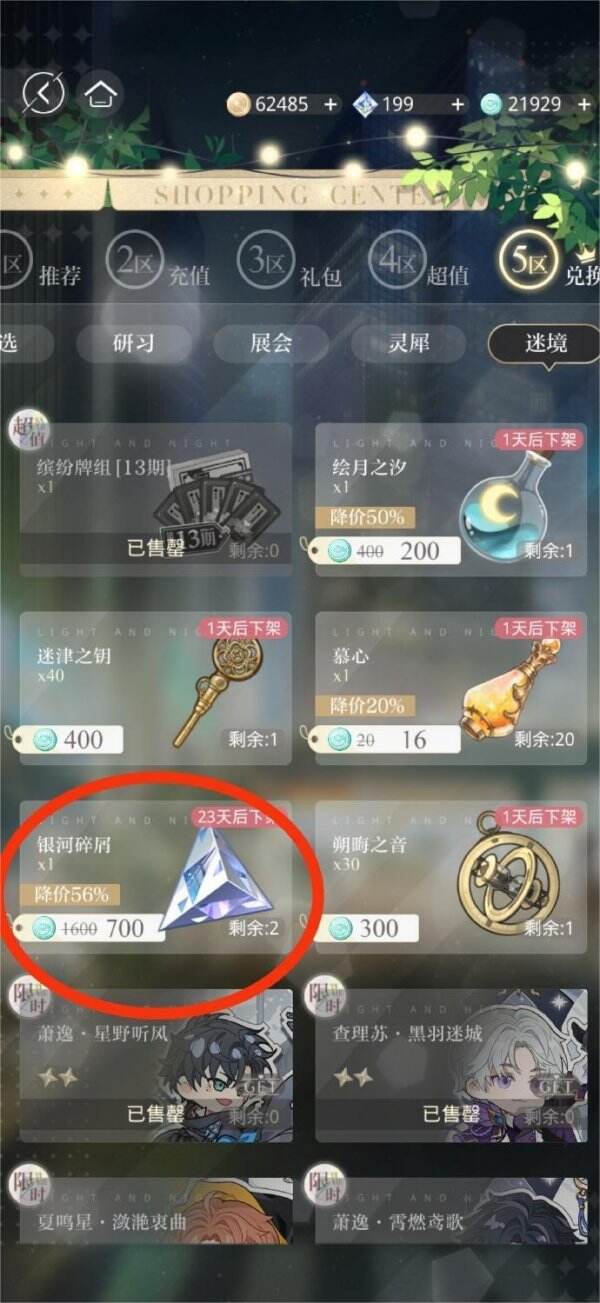Buy 绘月之汐 for 200 price tag
Screen dimensions: 600x1303
pyautogui.click(x=386, y=551)
